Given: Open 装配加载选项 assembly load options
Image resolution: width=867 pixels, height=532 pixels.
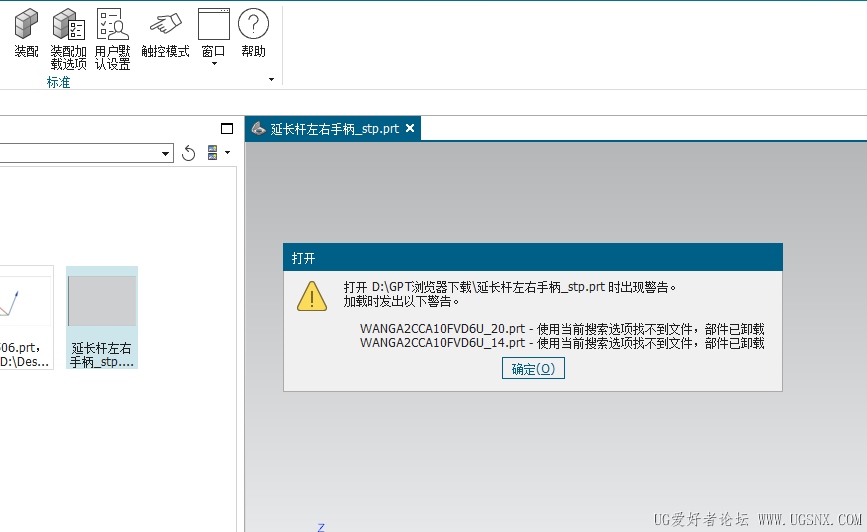Looking at the screenshot, I should pos(69,39).
